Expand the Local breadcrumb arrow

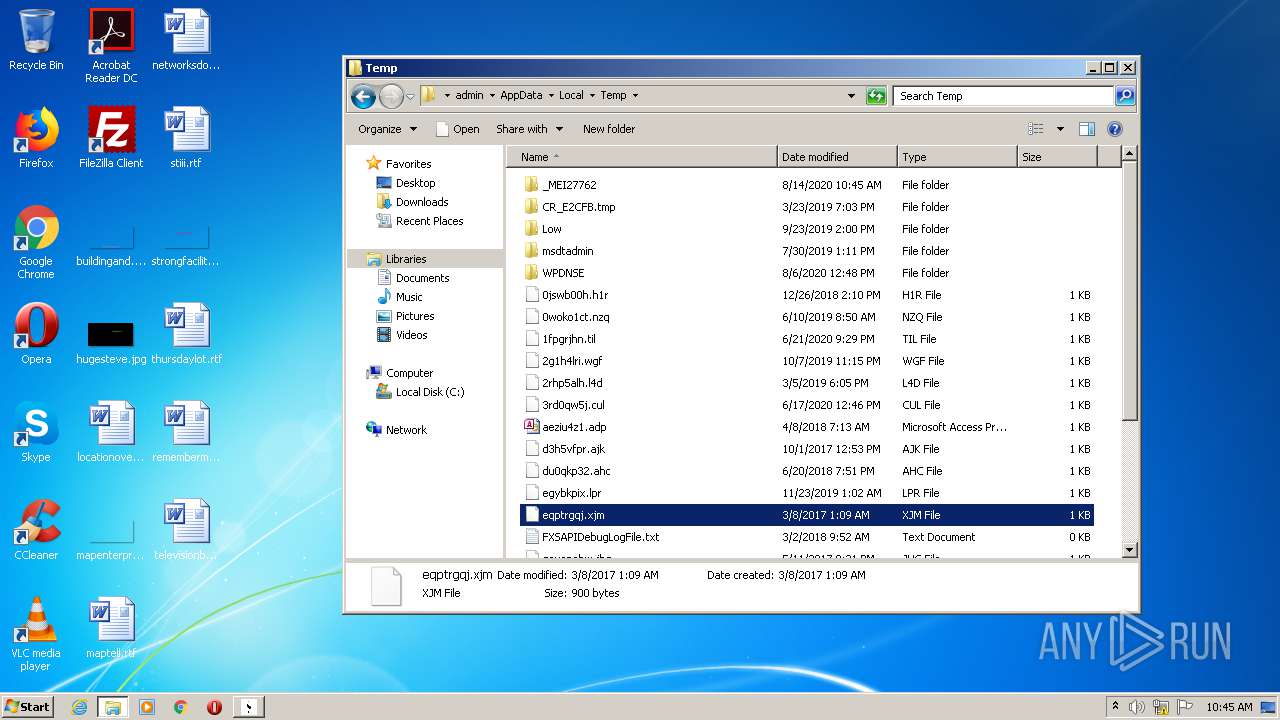[x=592, y=96]
